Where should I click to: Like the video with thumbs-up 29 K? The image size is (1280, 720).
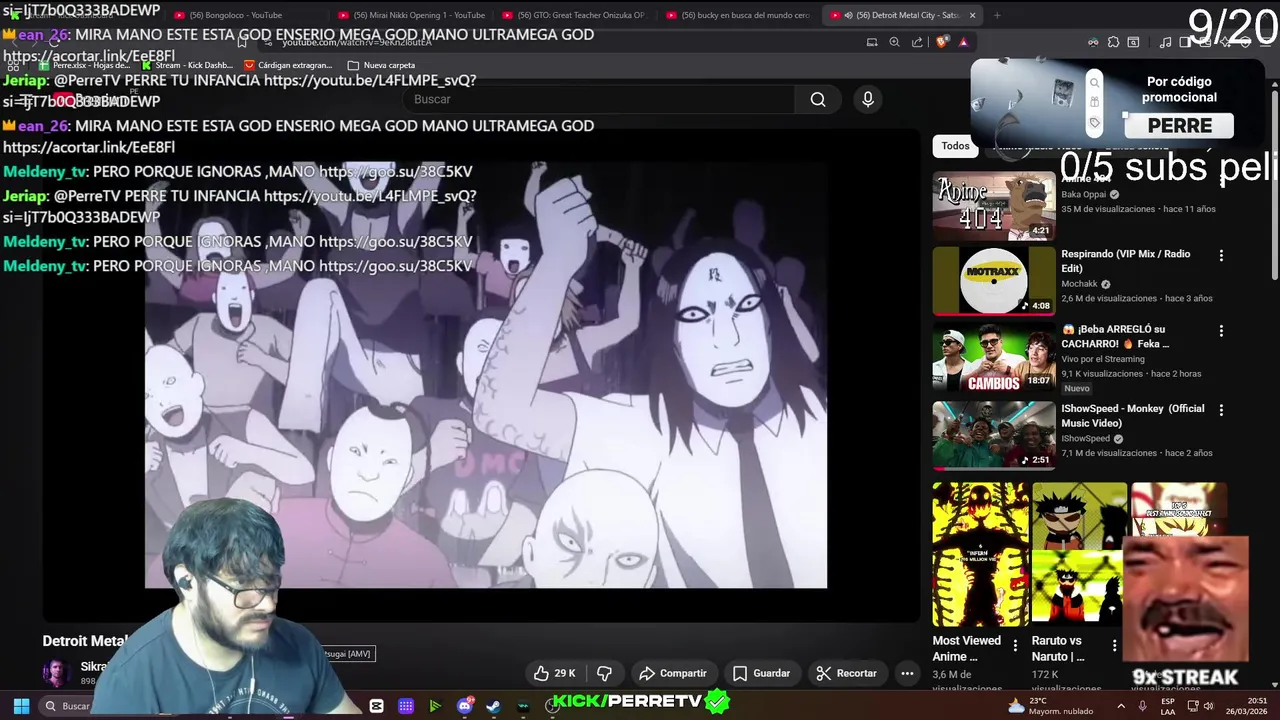(554, 673)
